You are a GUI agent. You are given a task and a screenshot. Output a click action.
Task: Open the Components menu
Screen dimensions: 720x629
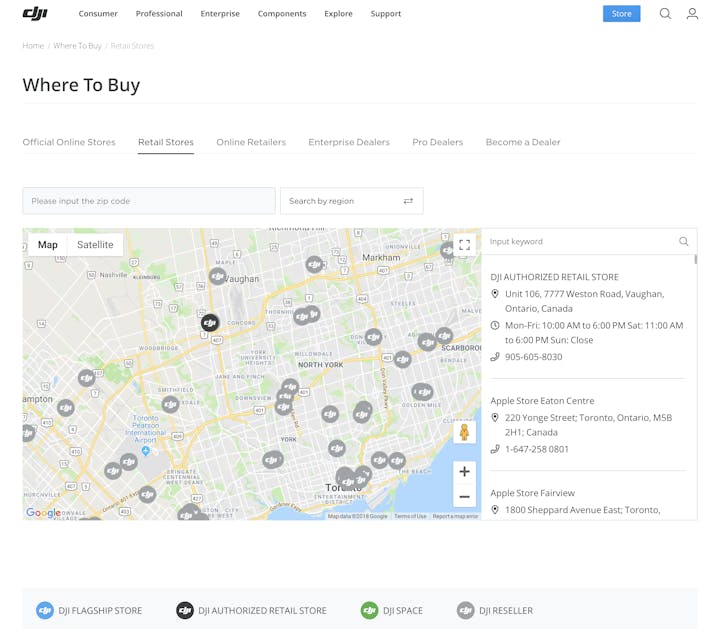[x=281, y=14]
